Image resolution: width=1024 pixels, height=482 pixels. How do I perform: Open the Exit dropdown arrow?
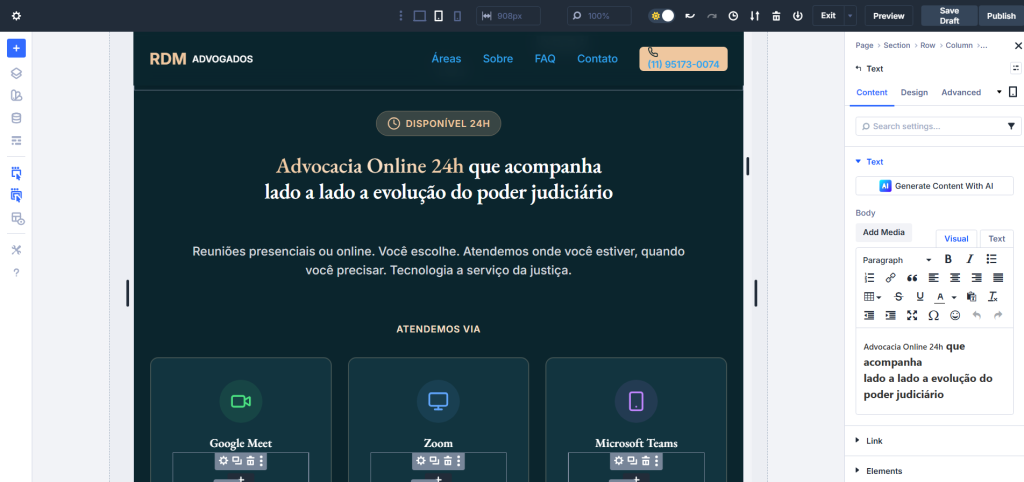850,16
